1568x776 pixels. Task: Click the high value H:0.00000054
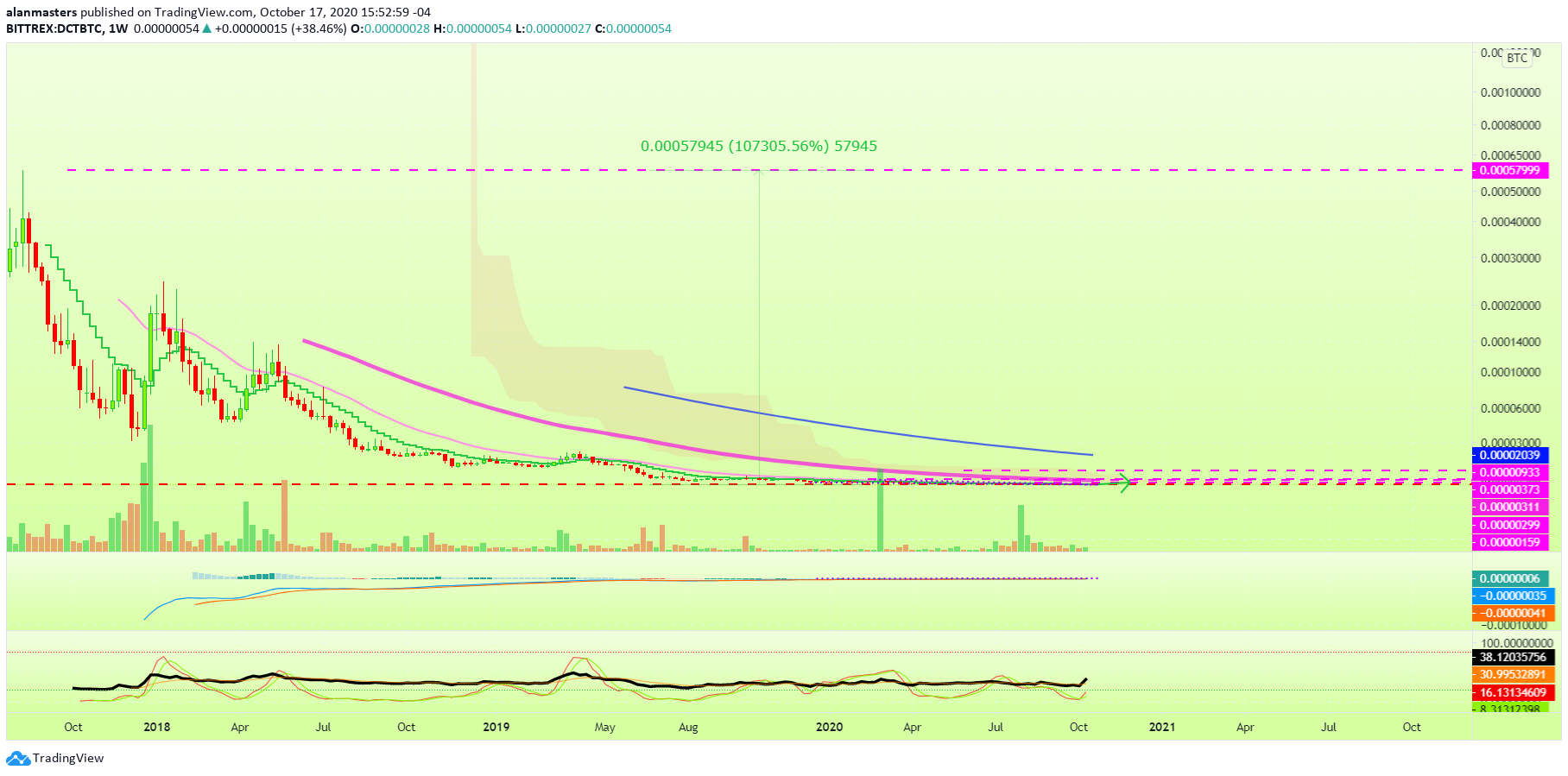(x=472, y=28)
